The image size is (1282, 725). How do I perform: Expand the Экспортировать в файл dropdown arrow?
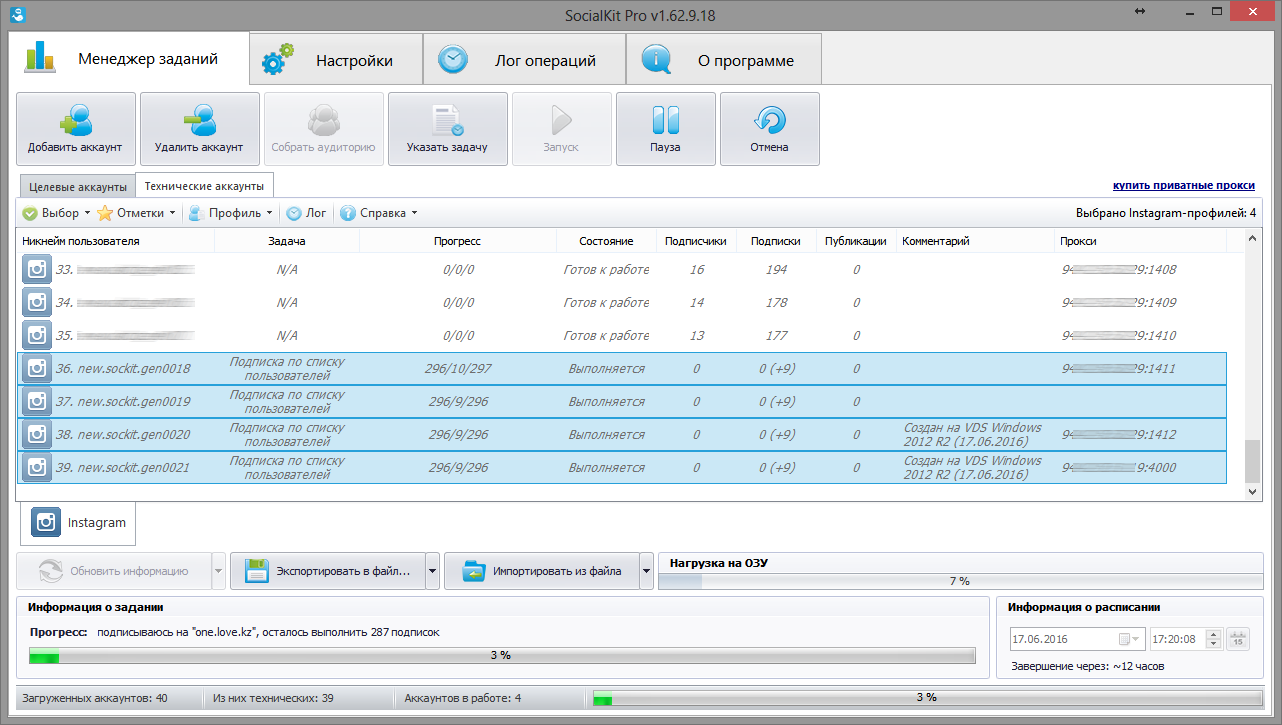(433, 571)
